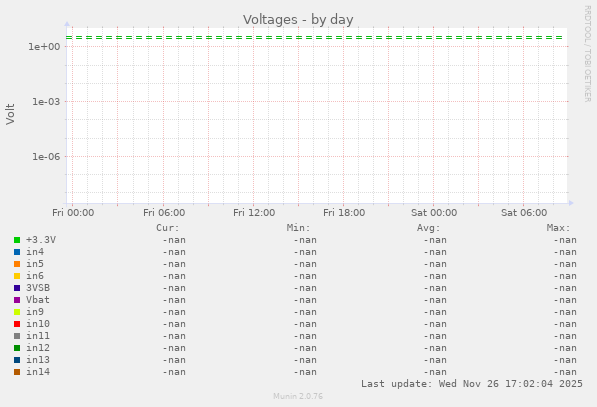Click the in10 red legend swatch

[17, 324]
